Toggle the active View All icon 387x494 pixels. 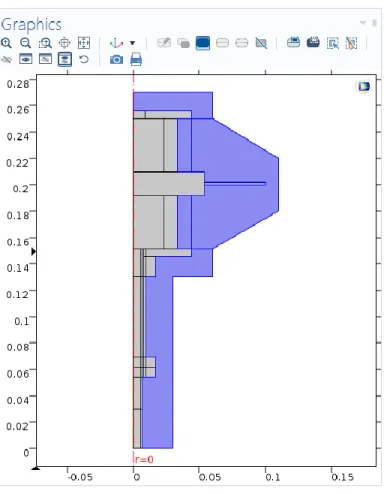[65, 59]
